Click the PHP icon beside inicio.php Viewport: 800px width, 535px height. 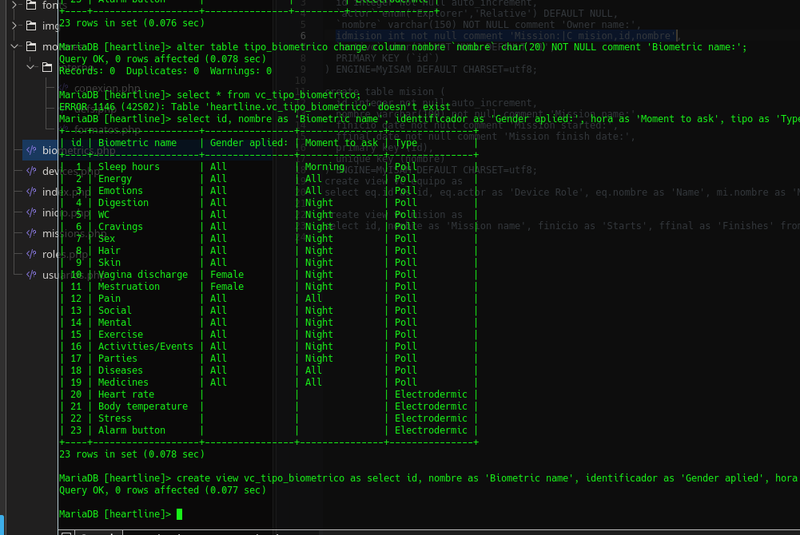click(x=32, y=212)
